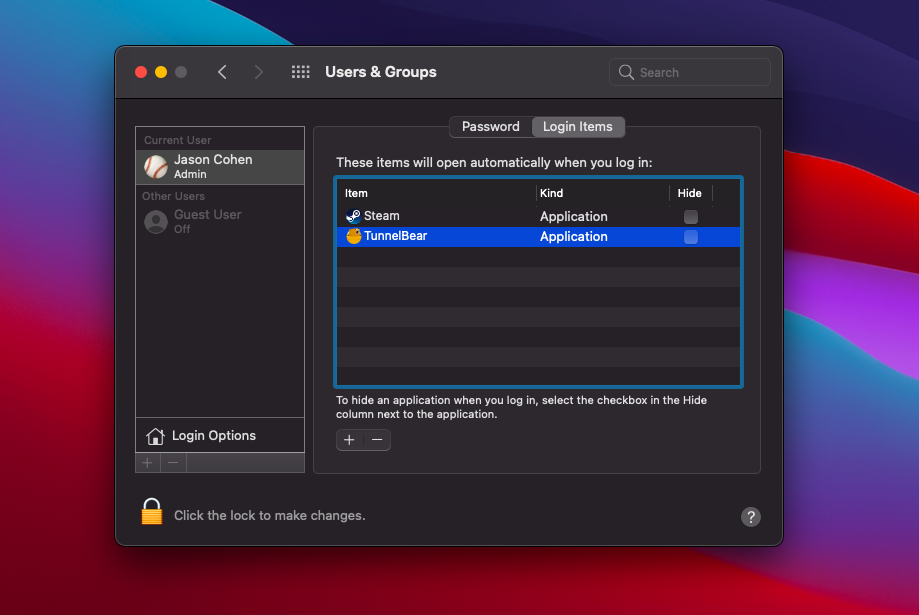Minimize the window with yellow button
Viewport: 919px width, 615px height.
tap(161, 72)
